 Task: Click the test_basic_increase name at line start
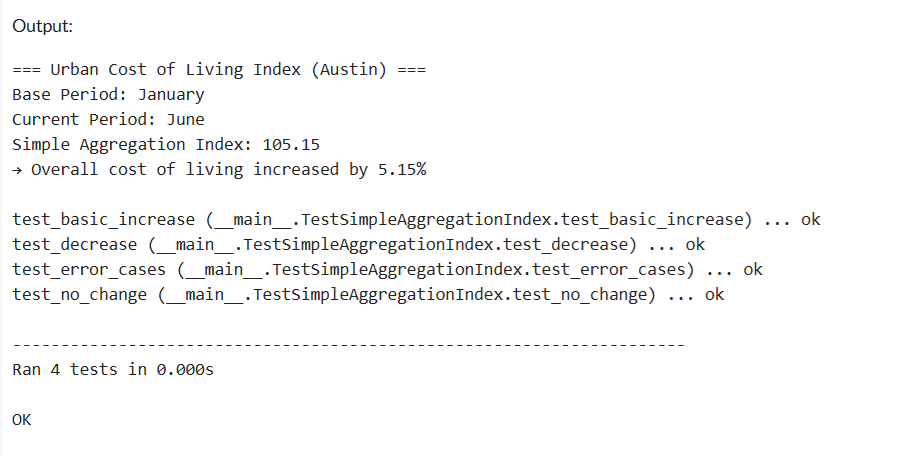(103, 220)
